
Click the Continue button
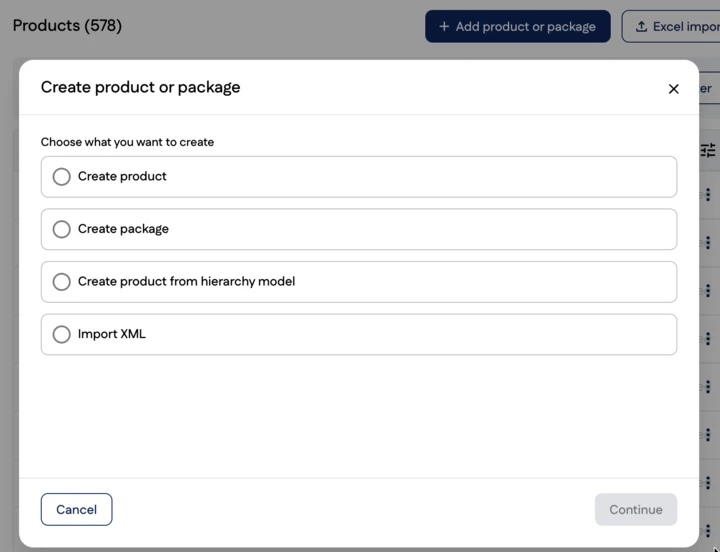click(636, 509)
